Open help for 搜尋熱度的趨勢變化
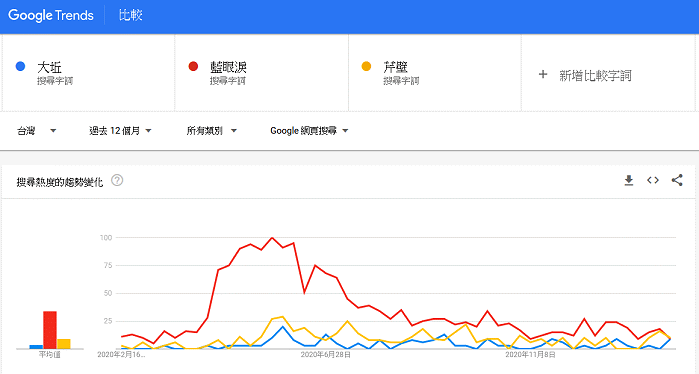 [117, 181]
